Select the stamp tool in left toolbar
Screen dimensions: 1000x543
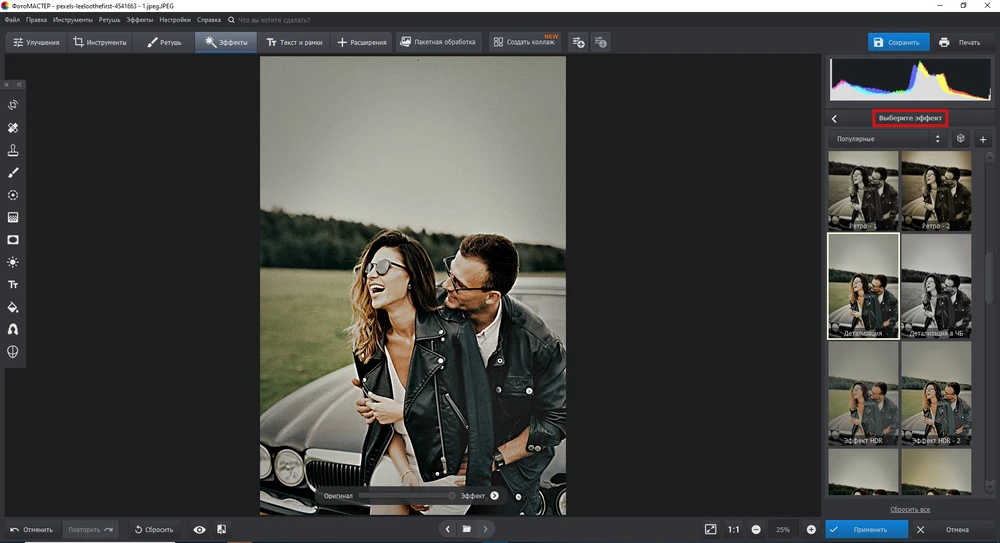[x=13, y=151]
